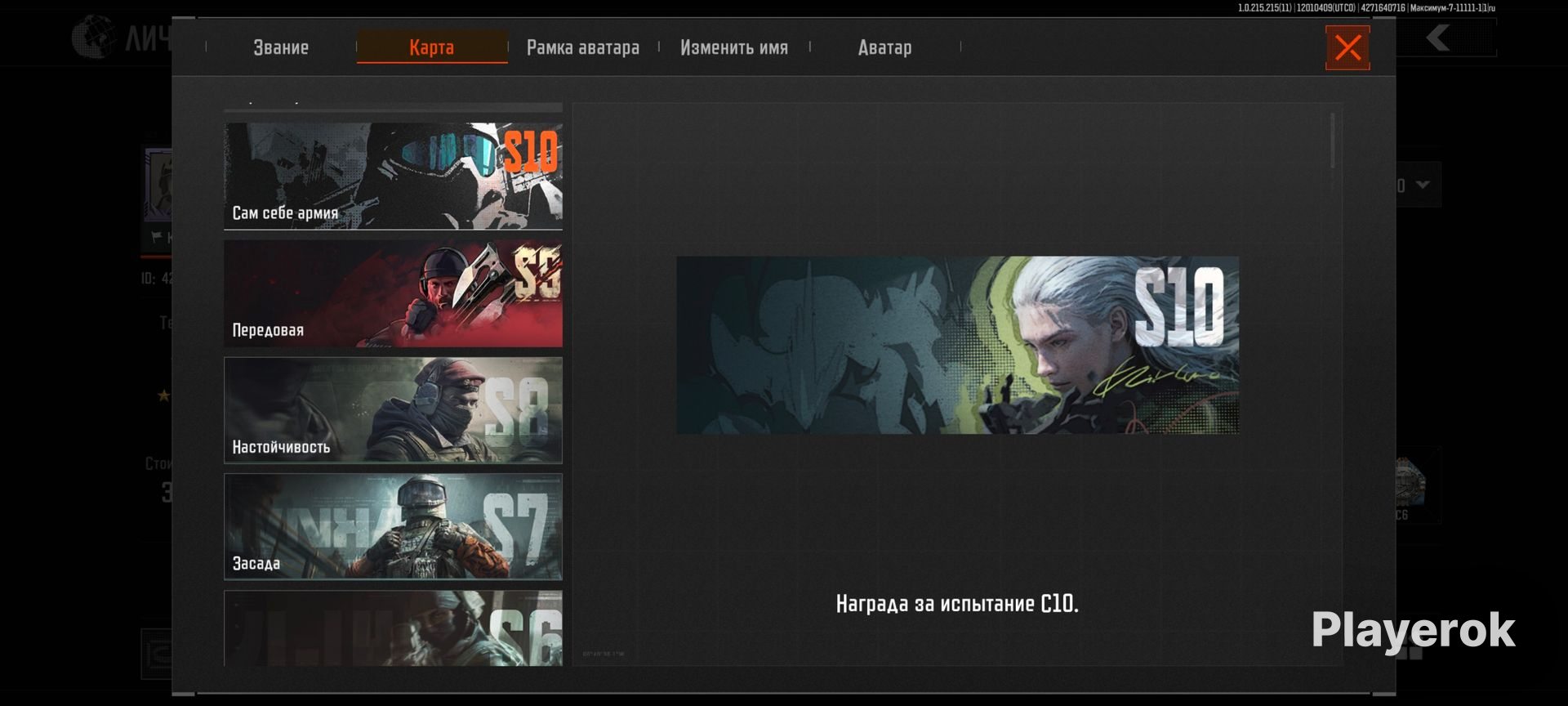Click the large S10 card preview image

pos(957,345)
